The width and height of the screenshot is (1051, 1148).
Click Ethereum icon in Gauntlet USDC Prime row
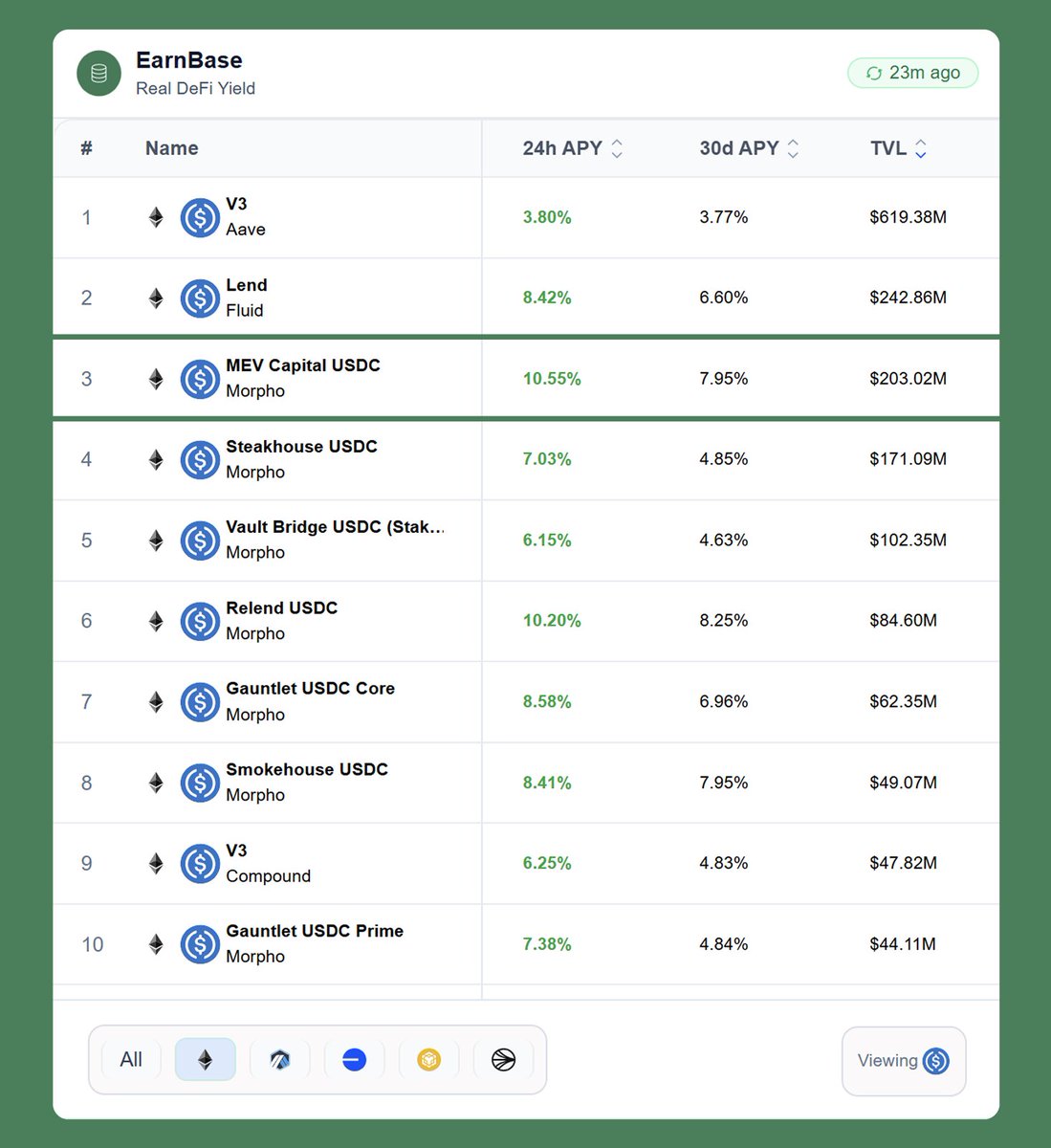pyautogui.click(x=156, y=944)
